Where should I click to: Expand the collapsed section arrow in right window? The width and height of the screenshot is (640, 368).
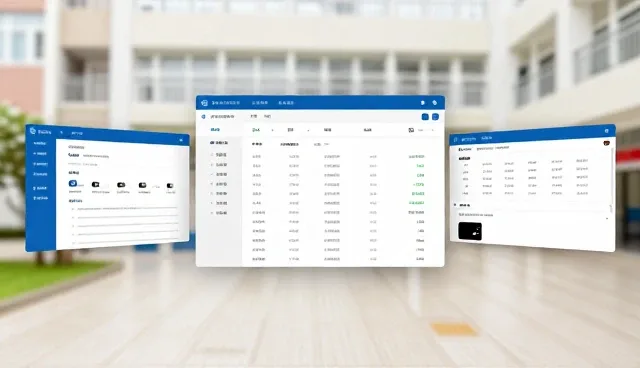[x=455, y=205]
